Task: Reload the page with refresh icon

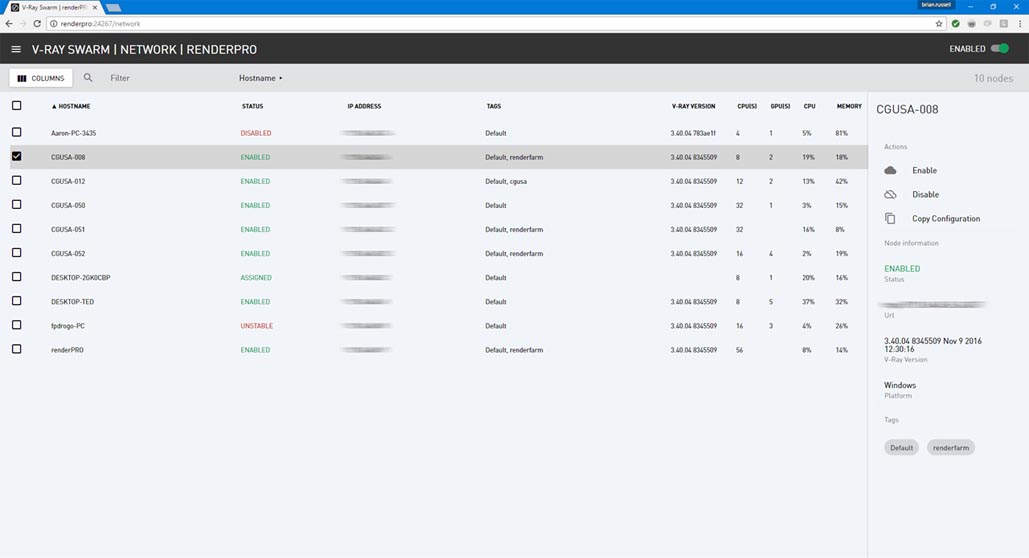Action: [37, 24]
